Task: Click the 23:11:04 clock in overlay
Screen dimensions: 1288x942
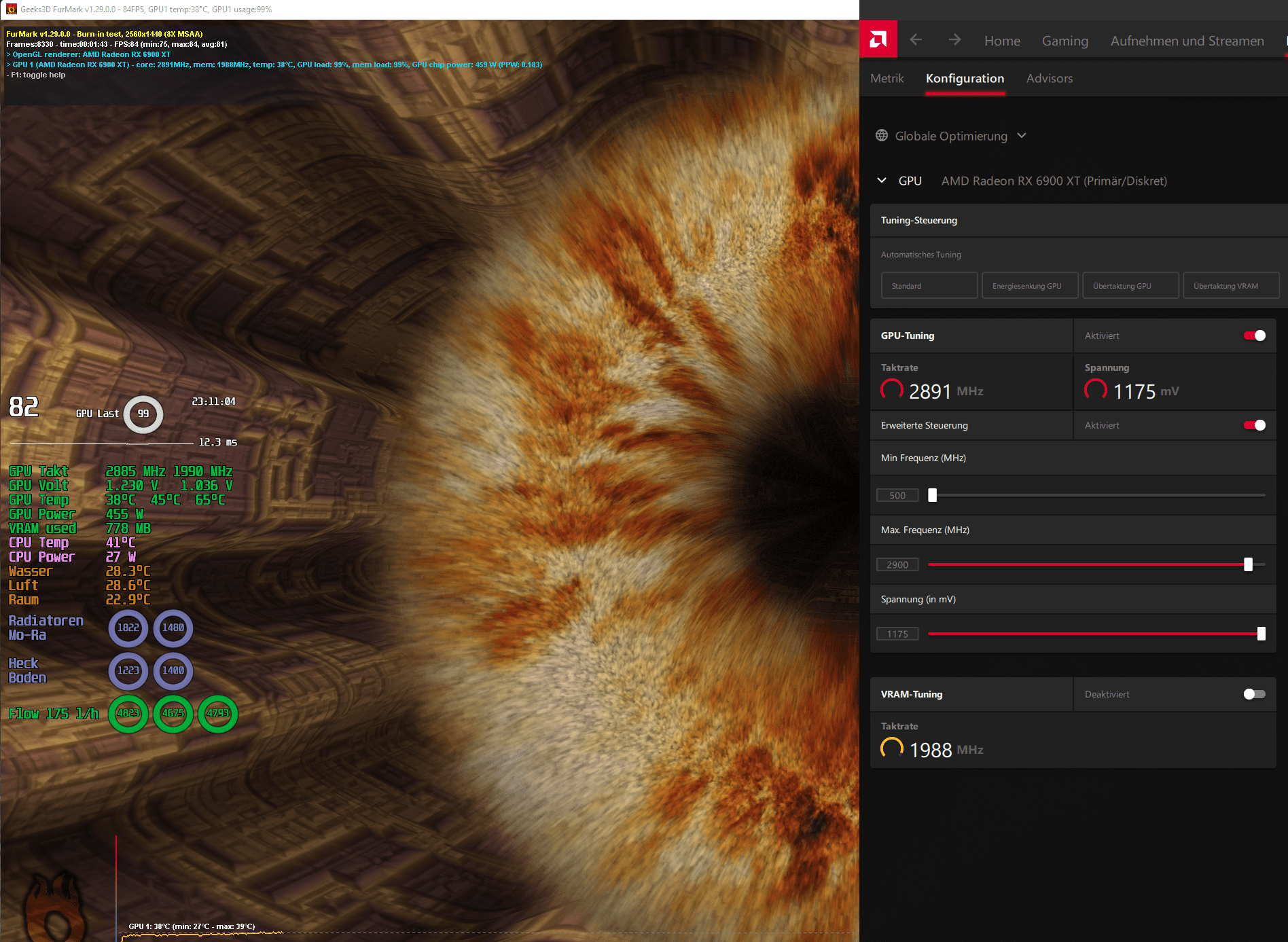Action: point(213,401)
